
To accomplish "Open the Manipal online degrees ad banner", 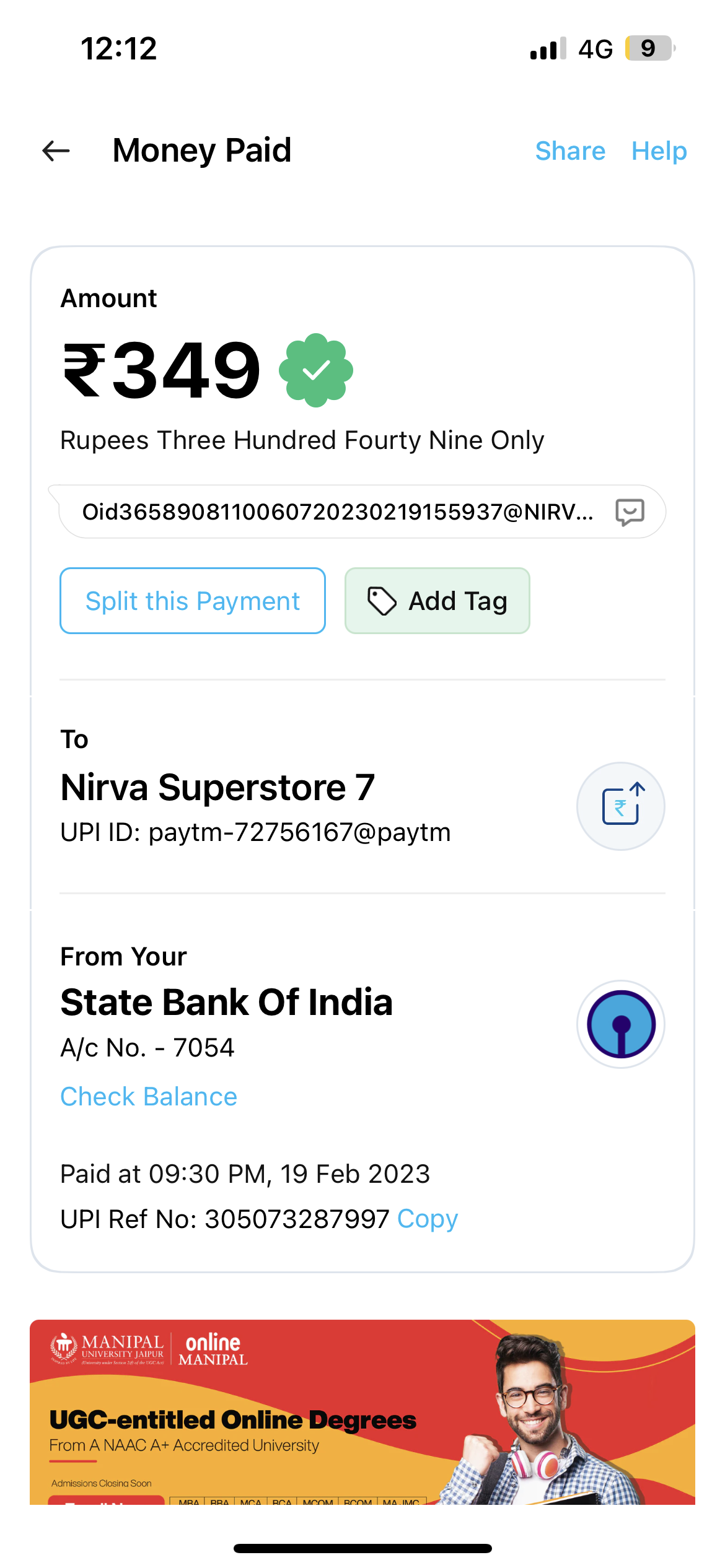I will point(362,1412).
